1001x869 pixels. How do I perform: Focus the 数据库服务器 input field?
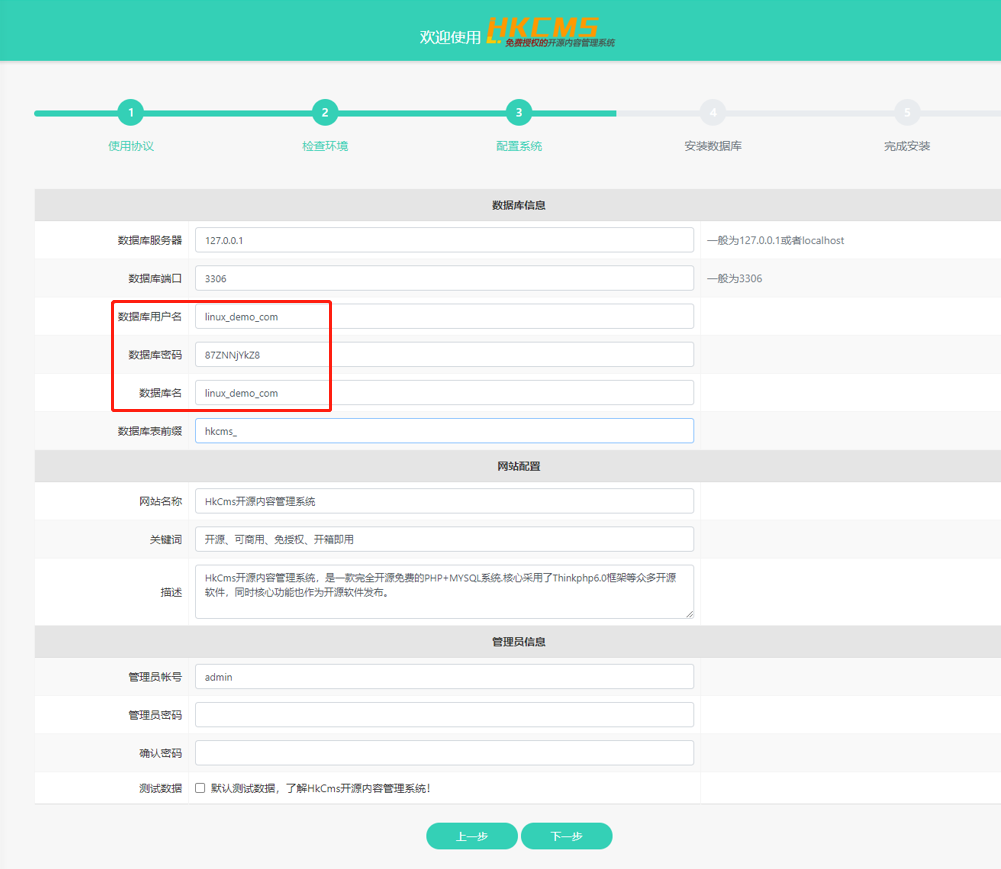(444, 240)
